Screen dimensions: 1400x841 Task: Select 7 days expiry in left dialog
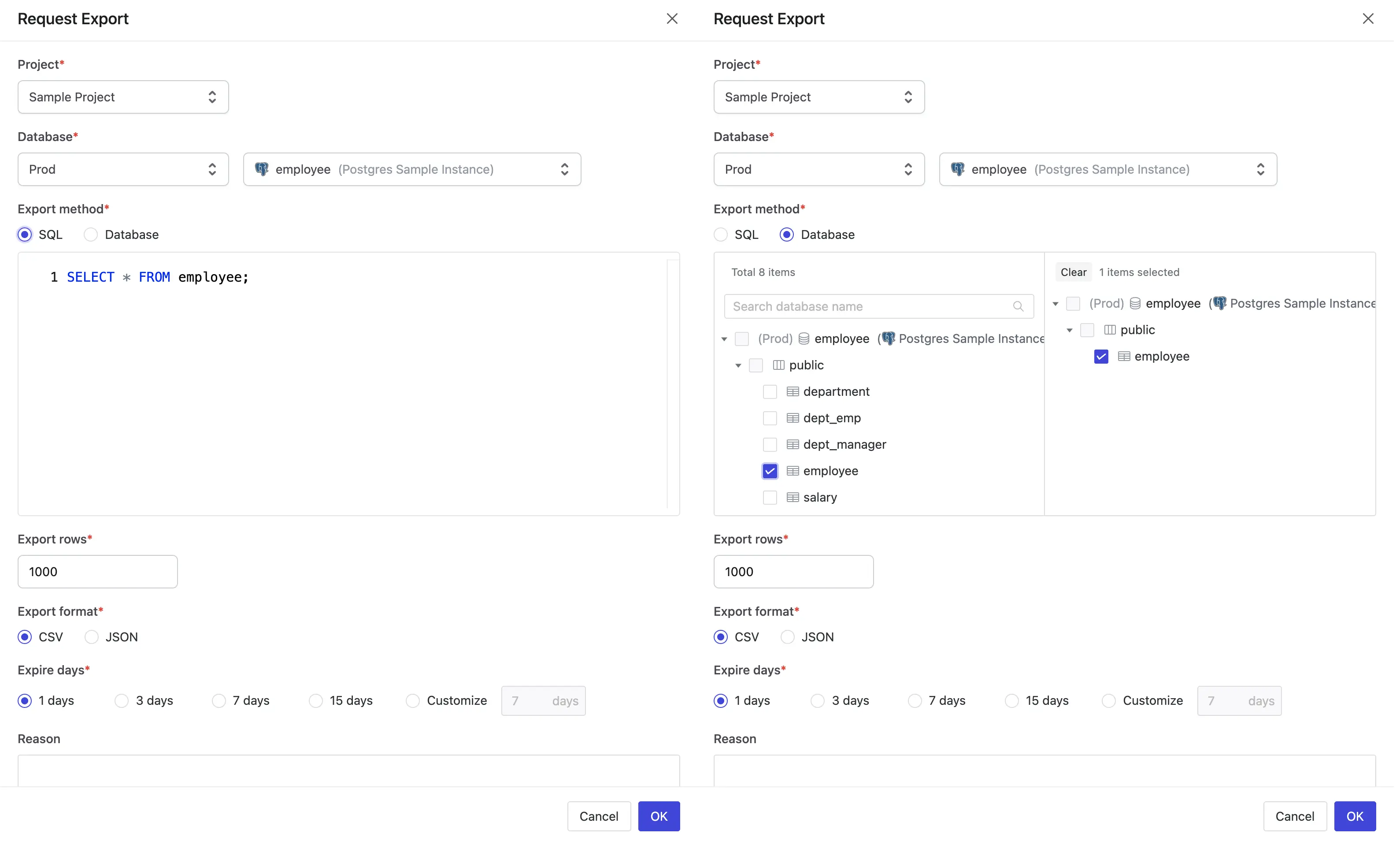[219, 701]
